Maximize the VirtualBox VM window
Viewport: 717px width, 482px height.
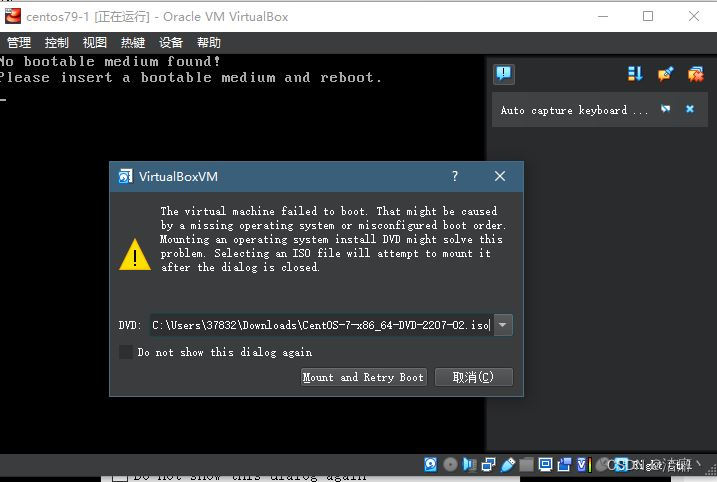coord(647,16)
